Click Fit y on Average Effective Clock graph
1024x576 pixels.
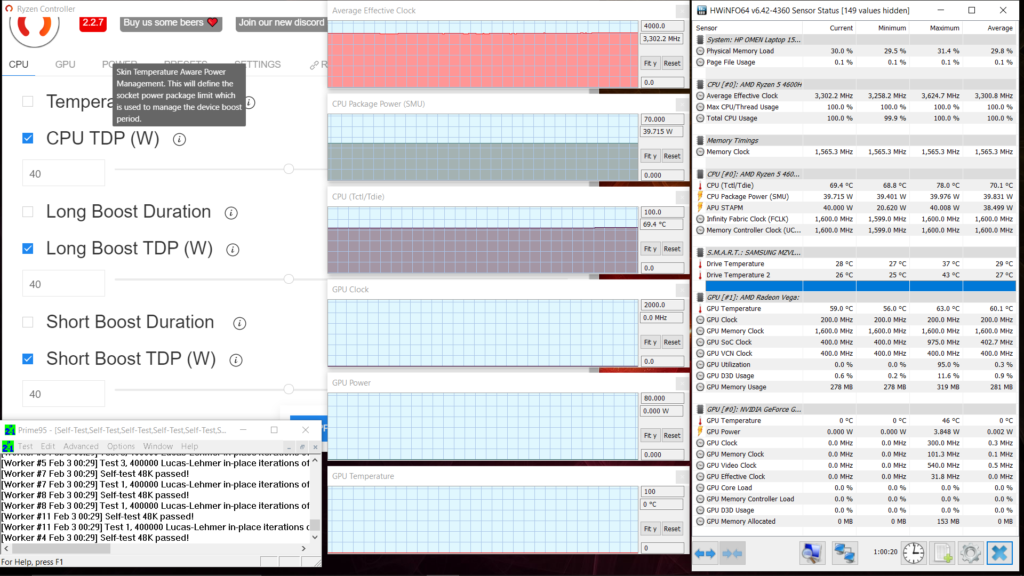click(650, 63)
